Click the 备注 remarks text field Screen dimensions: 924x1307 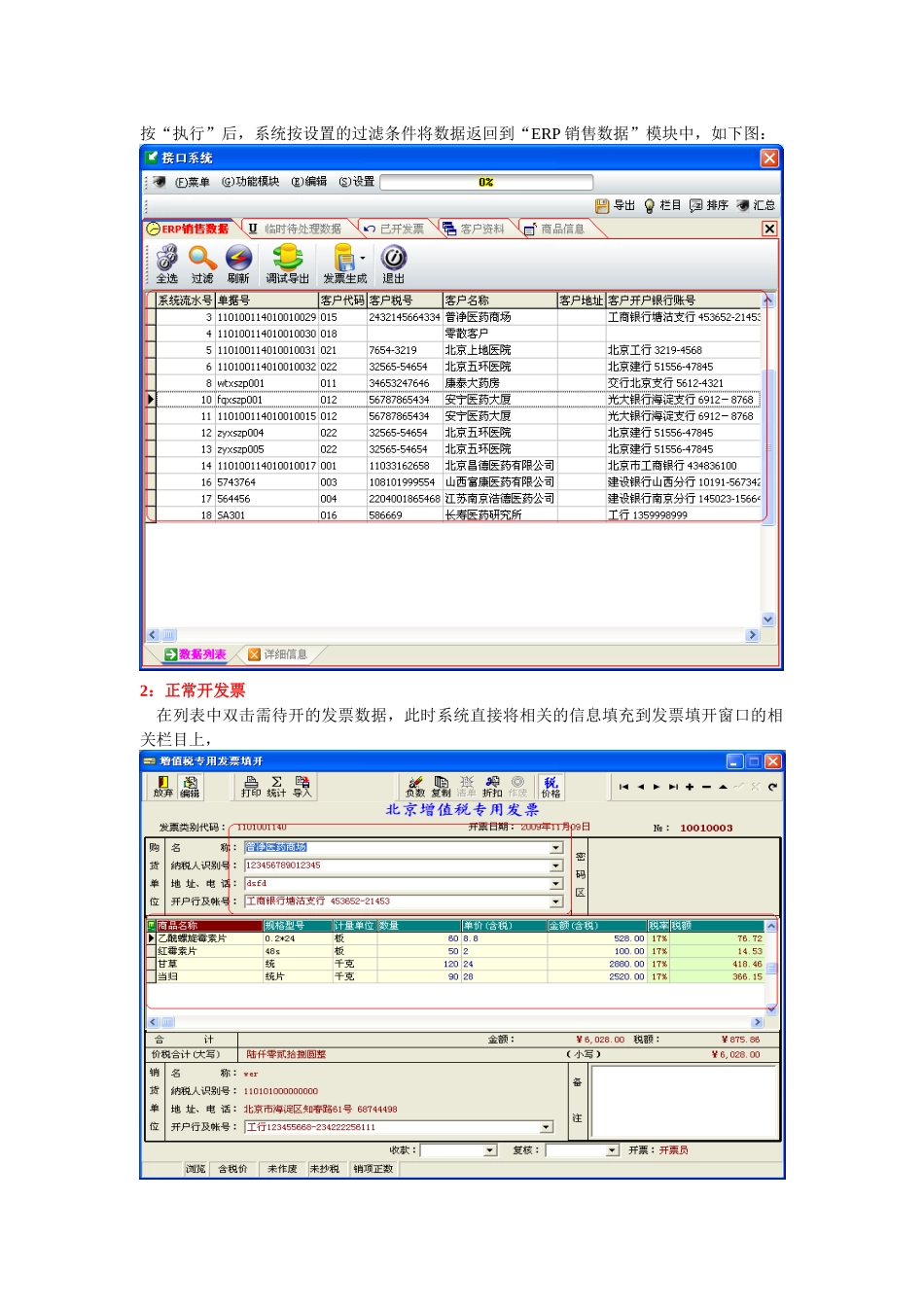(x=684, y=1101)
